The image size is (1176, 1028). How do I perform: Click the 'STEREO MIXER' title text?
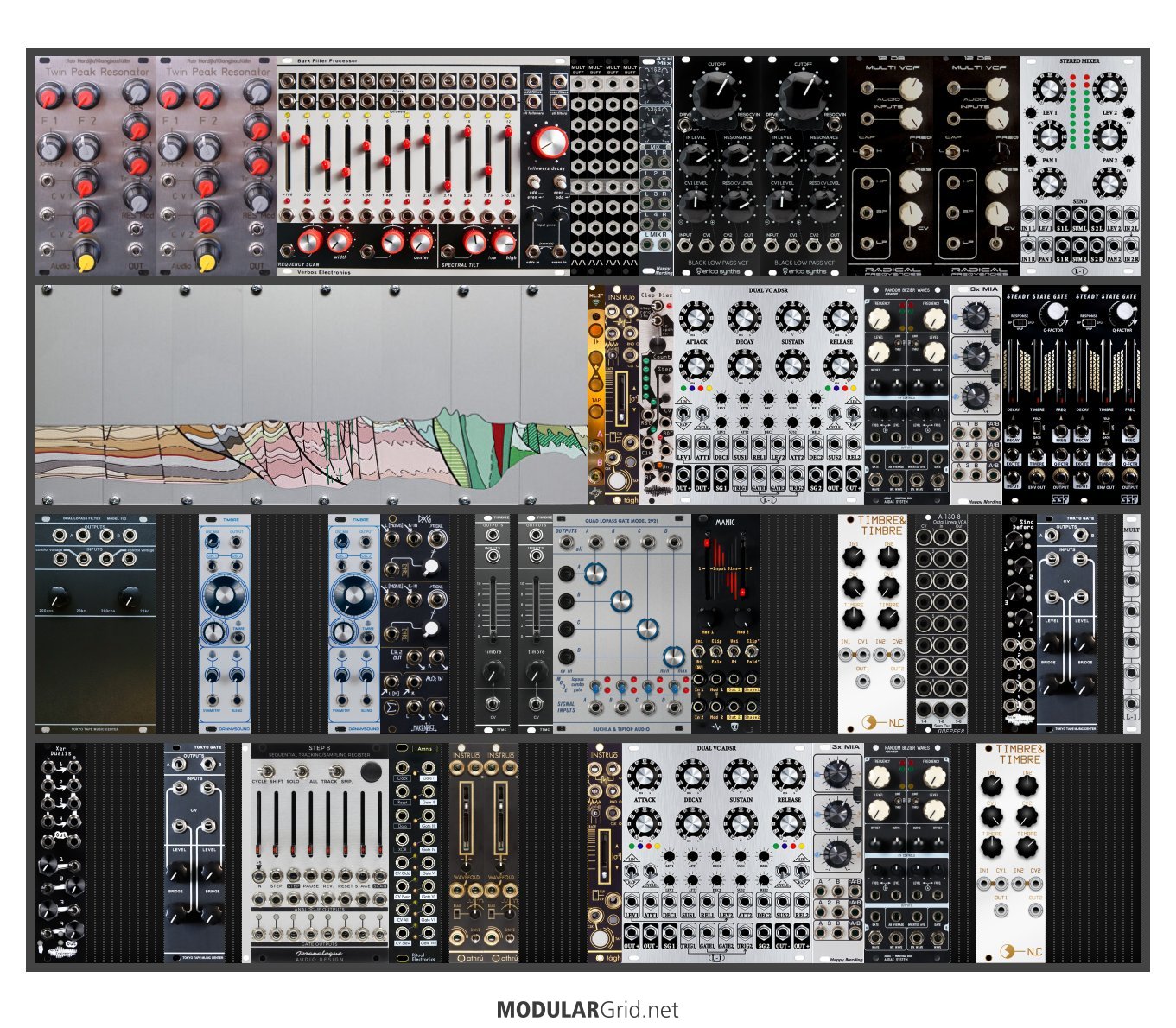(x=1079, y=61)
